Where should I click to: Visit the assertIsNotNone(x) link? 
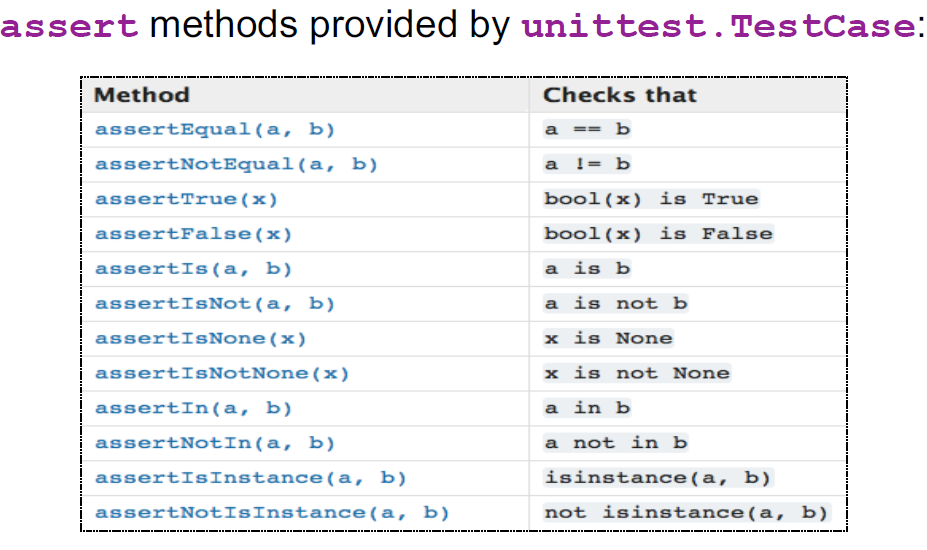[x=222, y=374]
